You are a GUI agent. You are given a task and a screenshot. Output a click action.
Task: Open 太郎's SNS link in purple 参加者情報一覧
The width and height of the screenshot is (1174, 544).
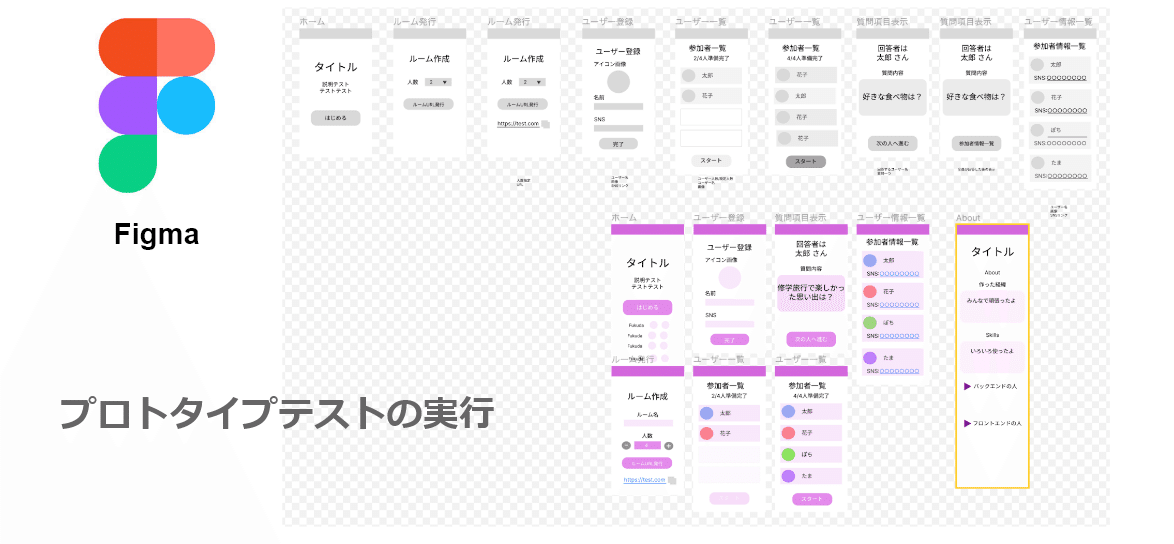[899, 274]
